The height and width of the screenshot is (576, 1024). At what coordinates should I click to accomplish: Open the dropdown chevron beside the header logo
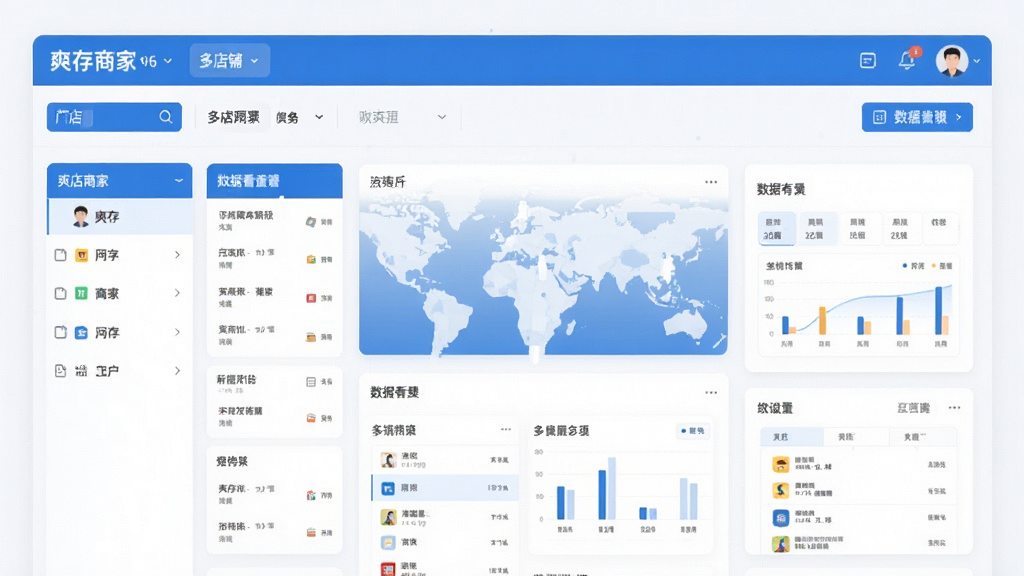tap(168, 61)
